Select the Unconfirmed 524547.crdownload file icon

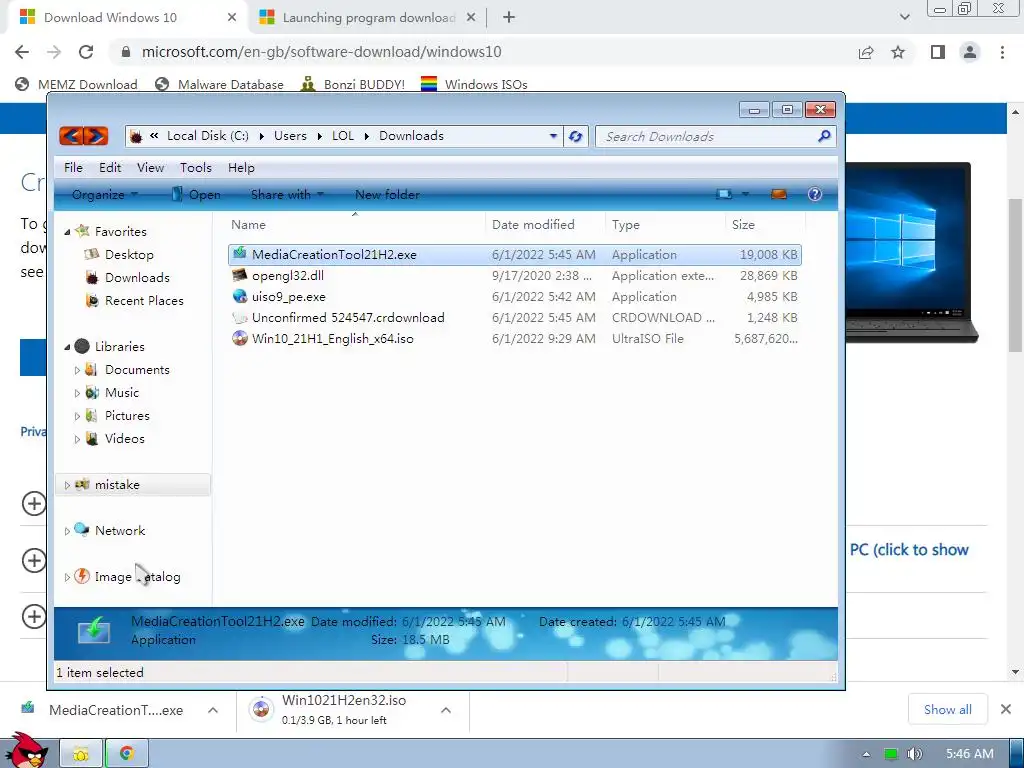pyautogui.click(x=240, y=317)
